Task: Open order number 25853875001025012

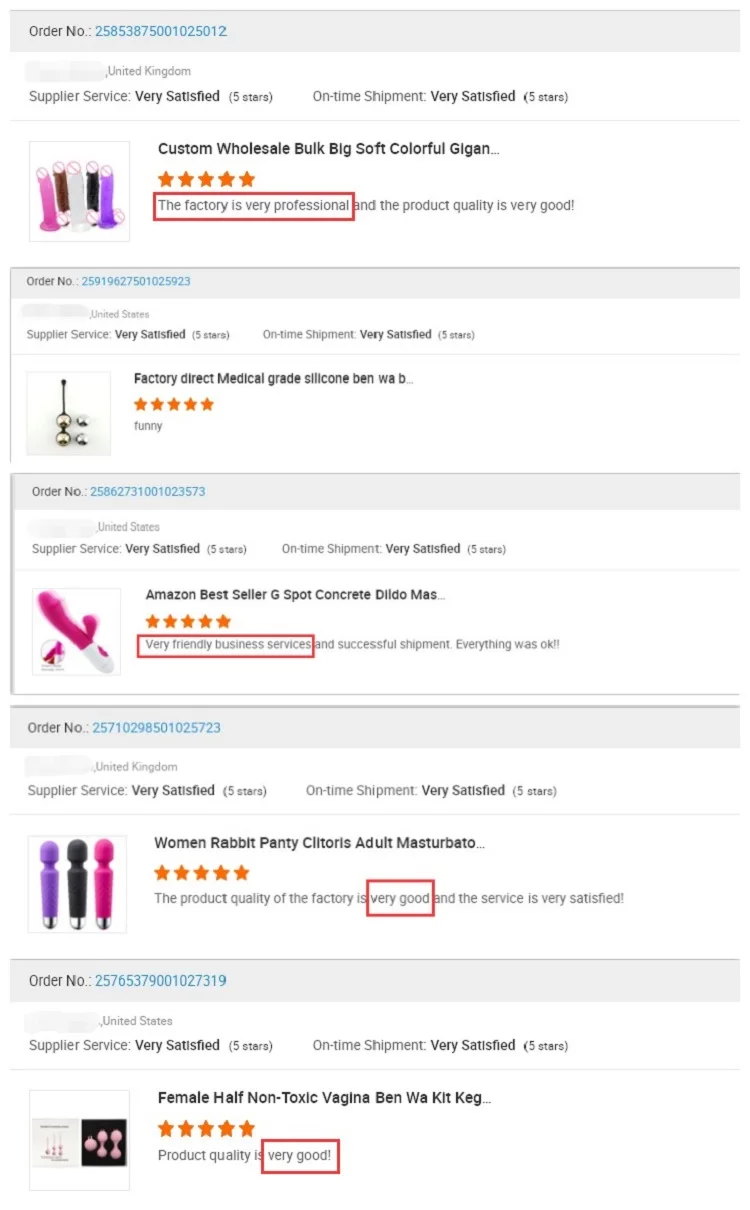Action: pos(160,31)
